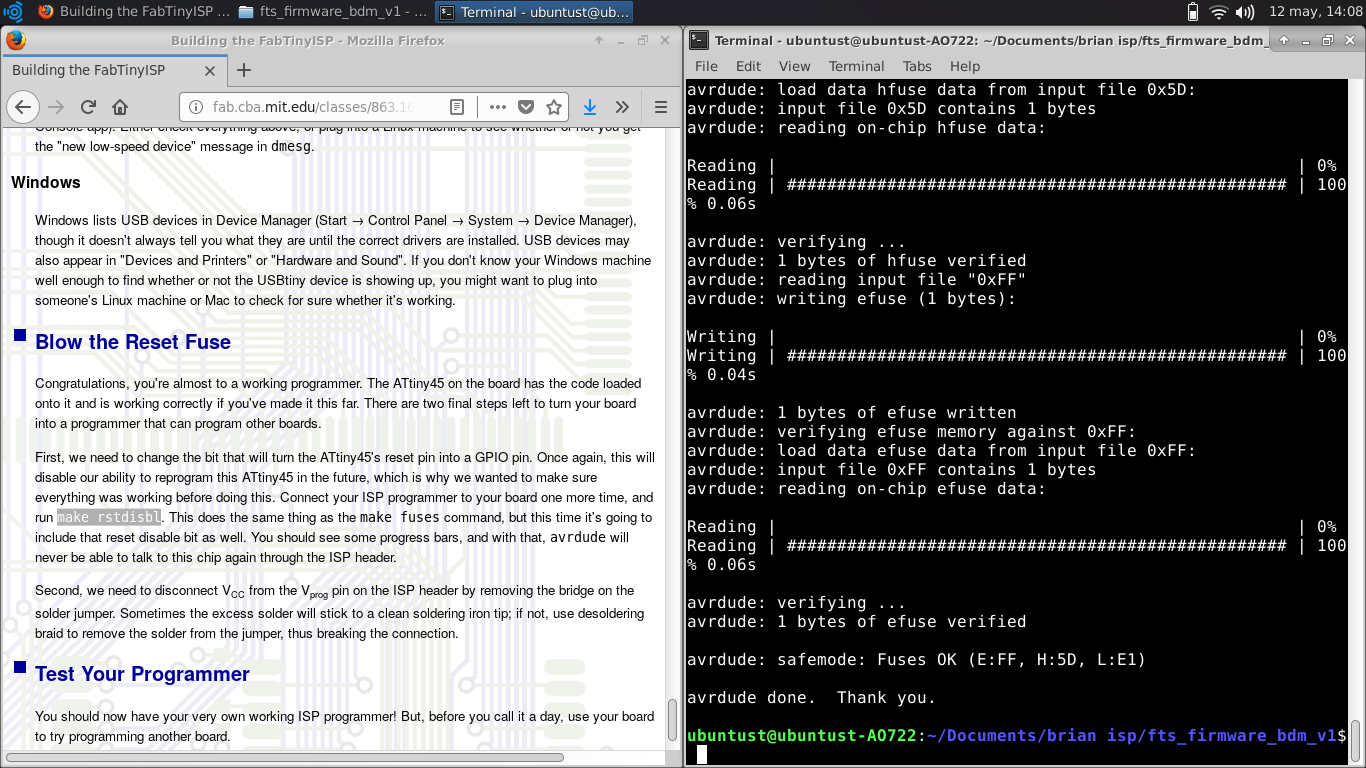This screenshot has height=768, width=1366.
Task: Expand the Firefox toolbar overflow chevron
Action: 622,107
